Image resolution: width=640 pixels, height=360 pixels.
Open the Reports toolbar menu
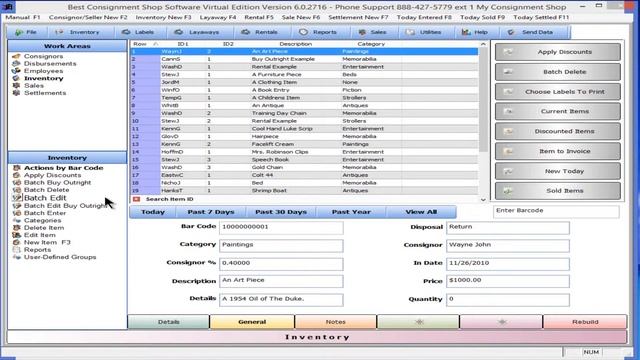pyautogui.click(x=318, y=32)
